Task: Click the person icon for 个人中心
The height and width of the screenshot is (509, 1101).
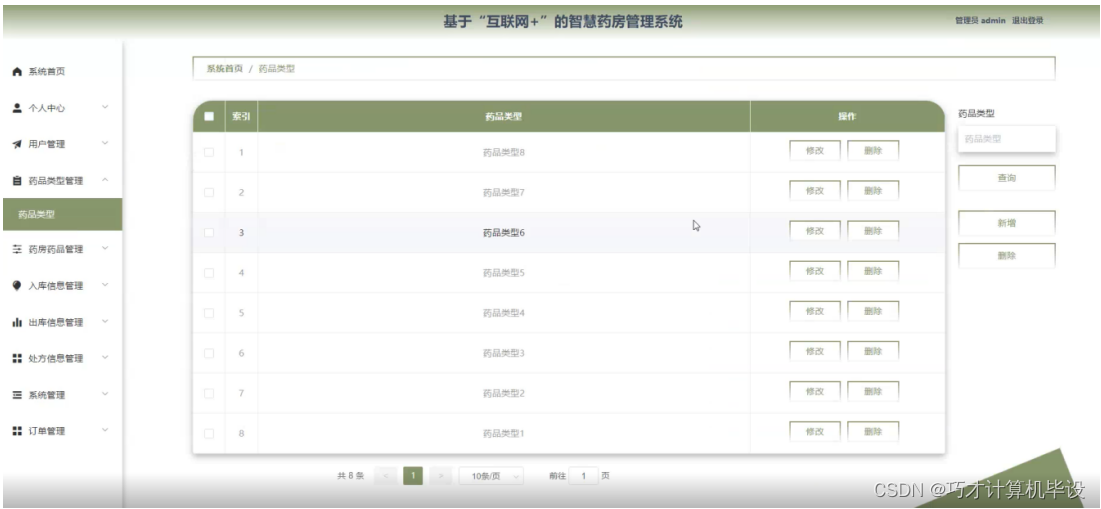Action: coord(18,108)
